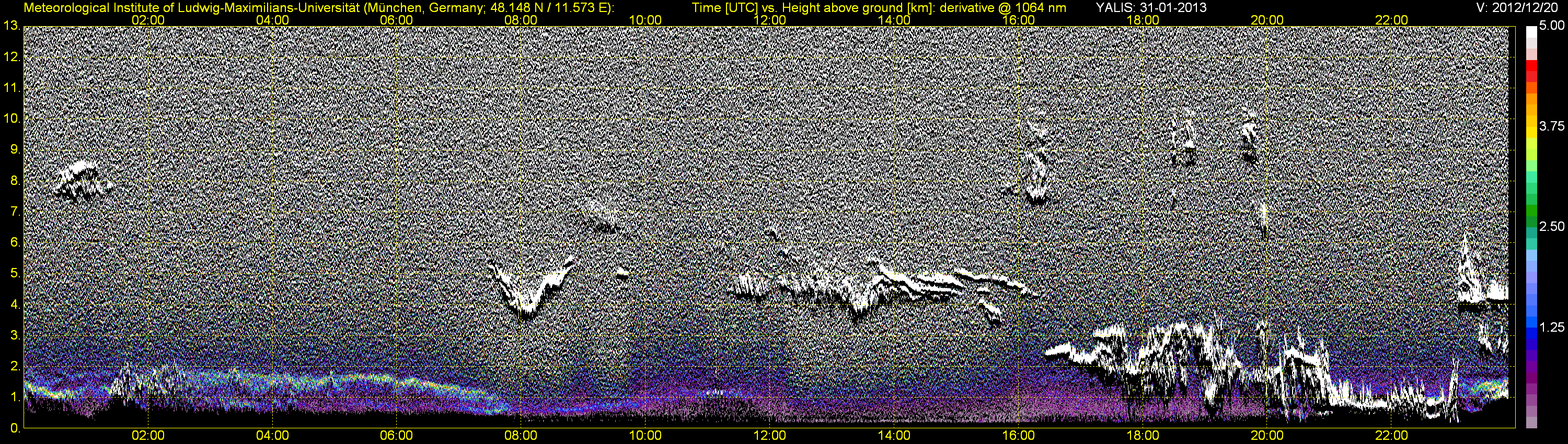
Task: Click 14:00 on the lower time axis
Action: [894, 436]
